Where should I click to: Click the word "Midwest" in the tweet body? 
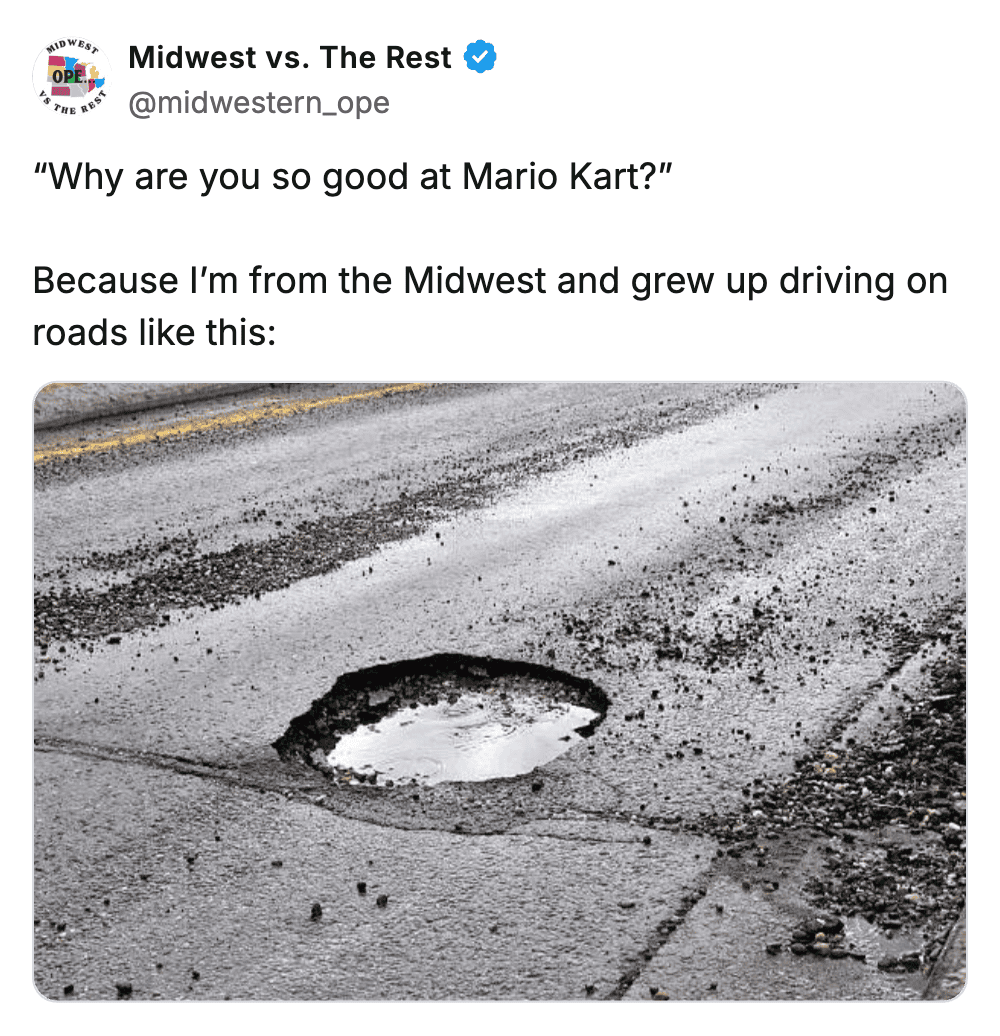tap(474, 280)
